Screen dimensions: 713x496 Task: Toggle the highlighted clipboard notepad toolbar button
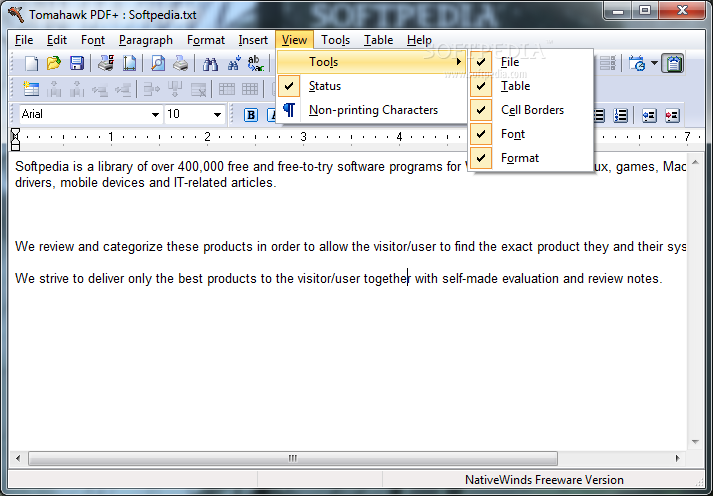673,63
